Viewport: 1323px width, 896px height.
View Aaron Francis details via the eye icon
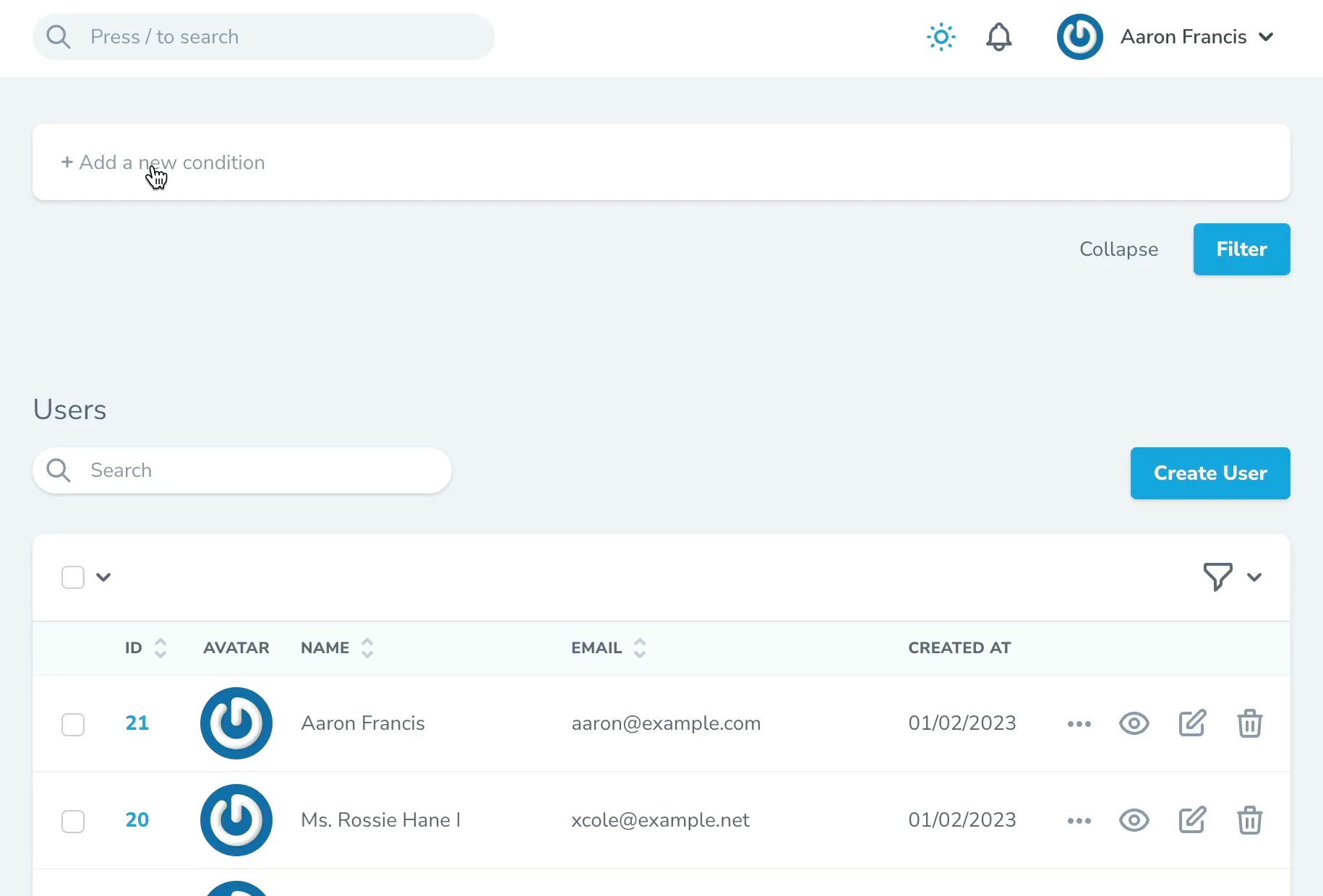click(1134, 723)
